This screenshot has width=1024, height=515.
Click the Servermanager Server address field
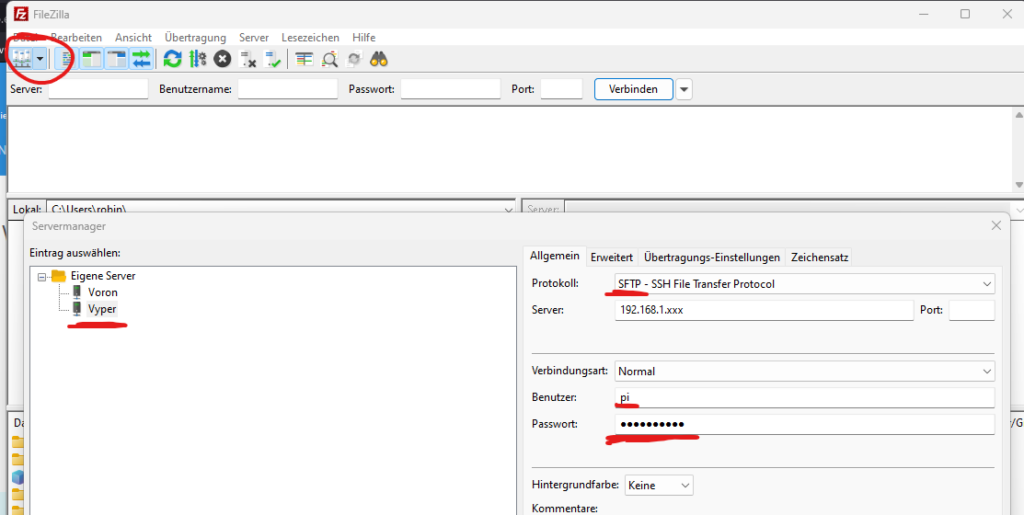coord(763,311)
